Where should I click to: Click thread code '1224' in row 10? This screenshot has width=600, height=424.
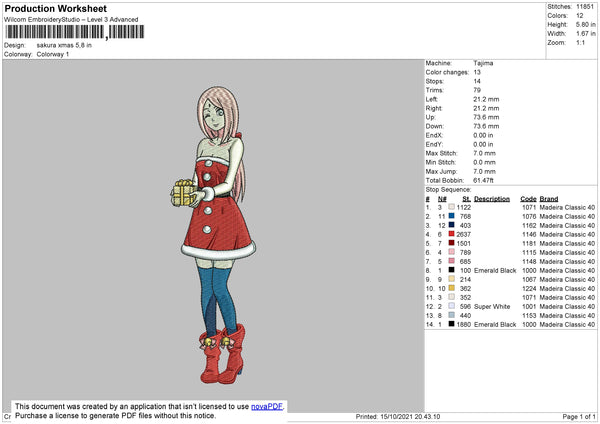[529, 289]
